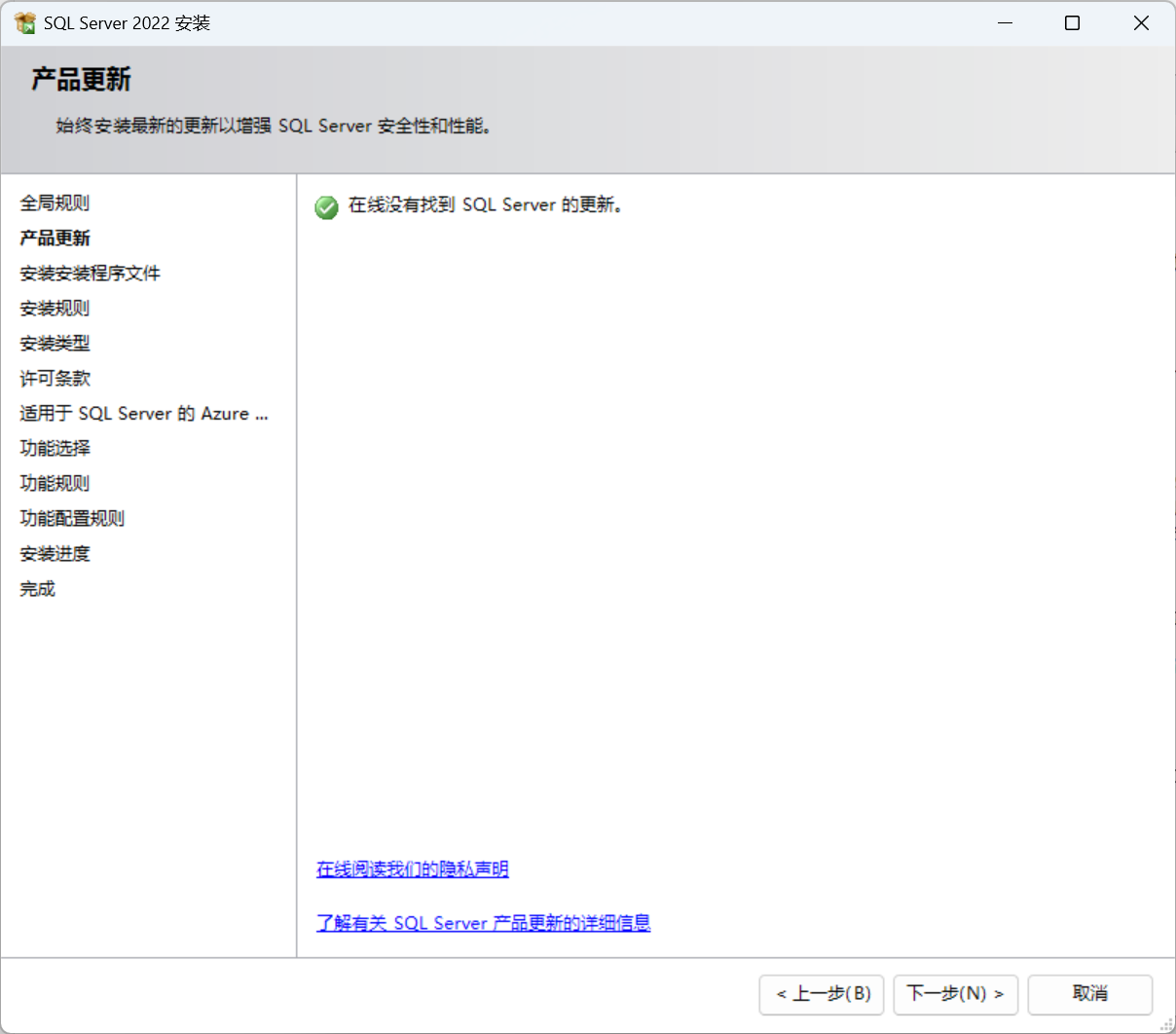Maximize the setup window

tap(1072, 22)
